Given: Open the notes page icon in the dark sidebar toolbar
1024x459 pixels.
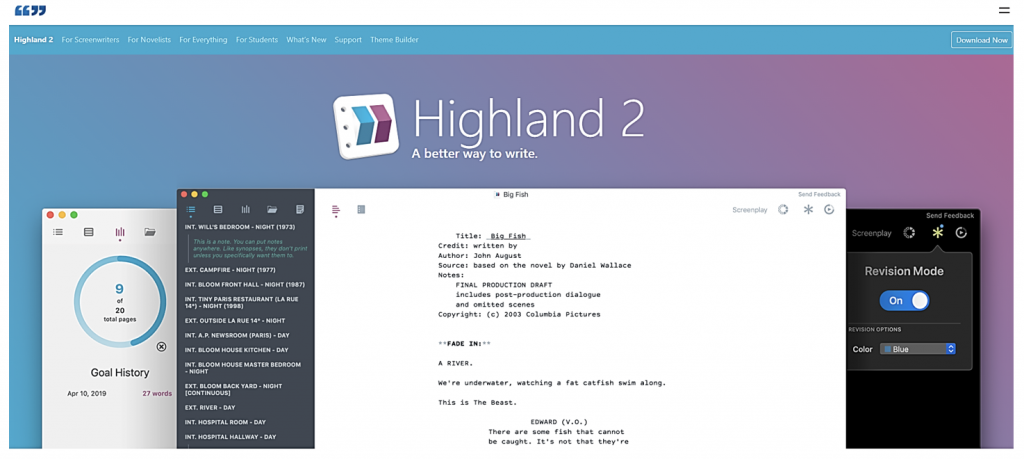Looking at the screenshot, I should 299,210.
